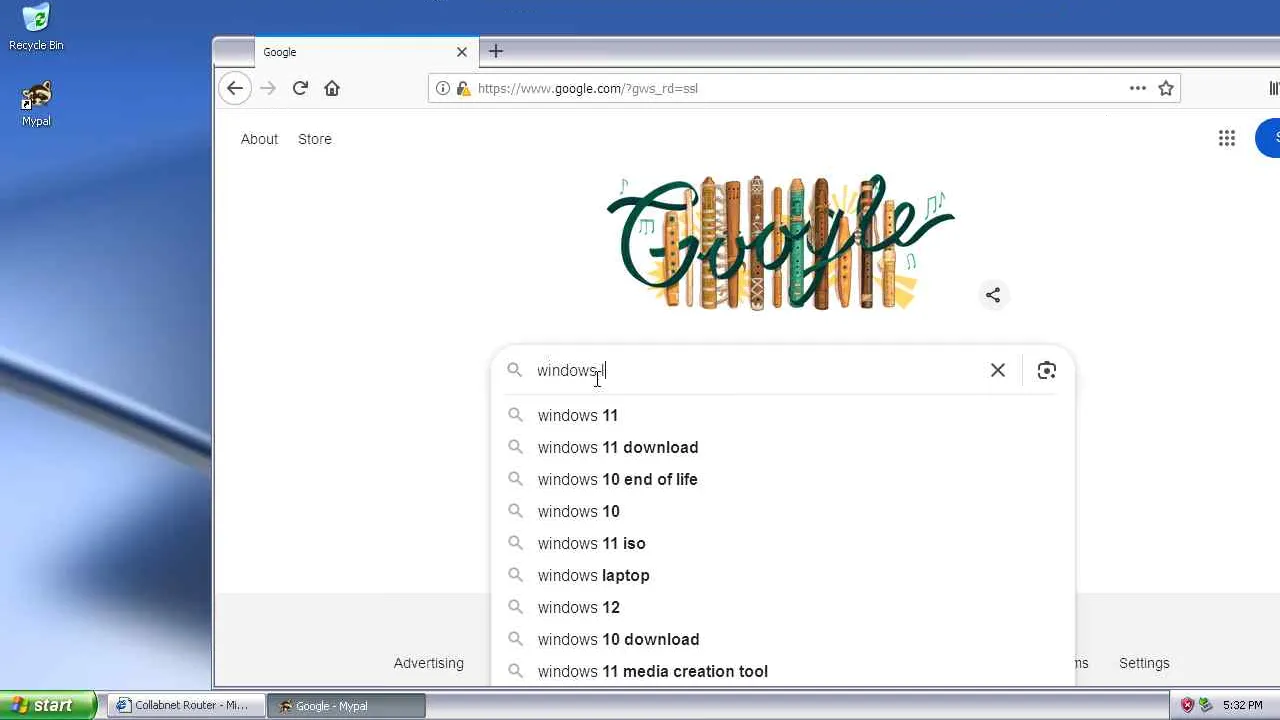Bookmark this page with the star

point(1166,88)
